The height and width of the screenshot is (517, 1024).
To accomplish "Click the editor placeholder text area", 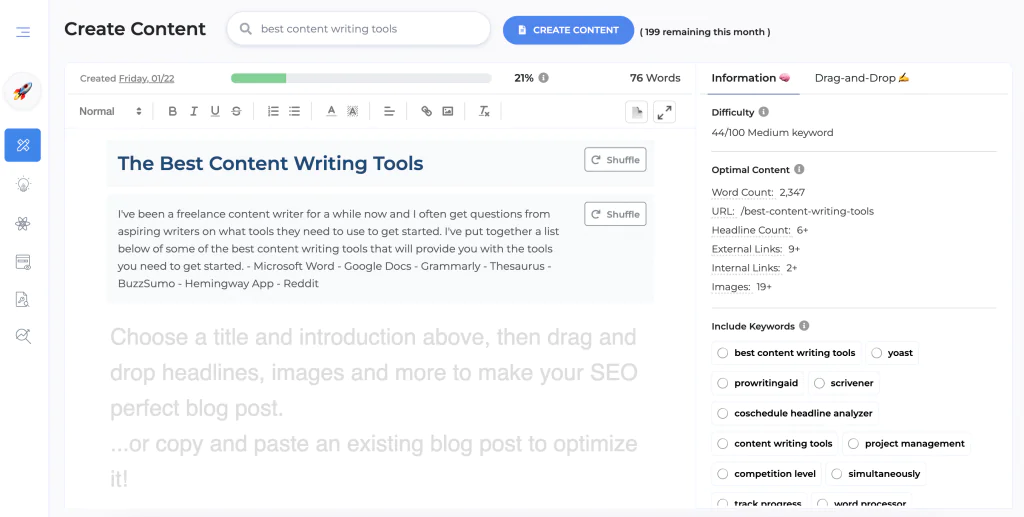I will 374,407.
